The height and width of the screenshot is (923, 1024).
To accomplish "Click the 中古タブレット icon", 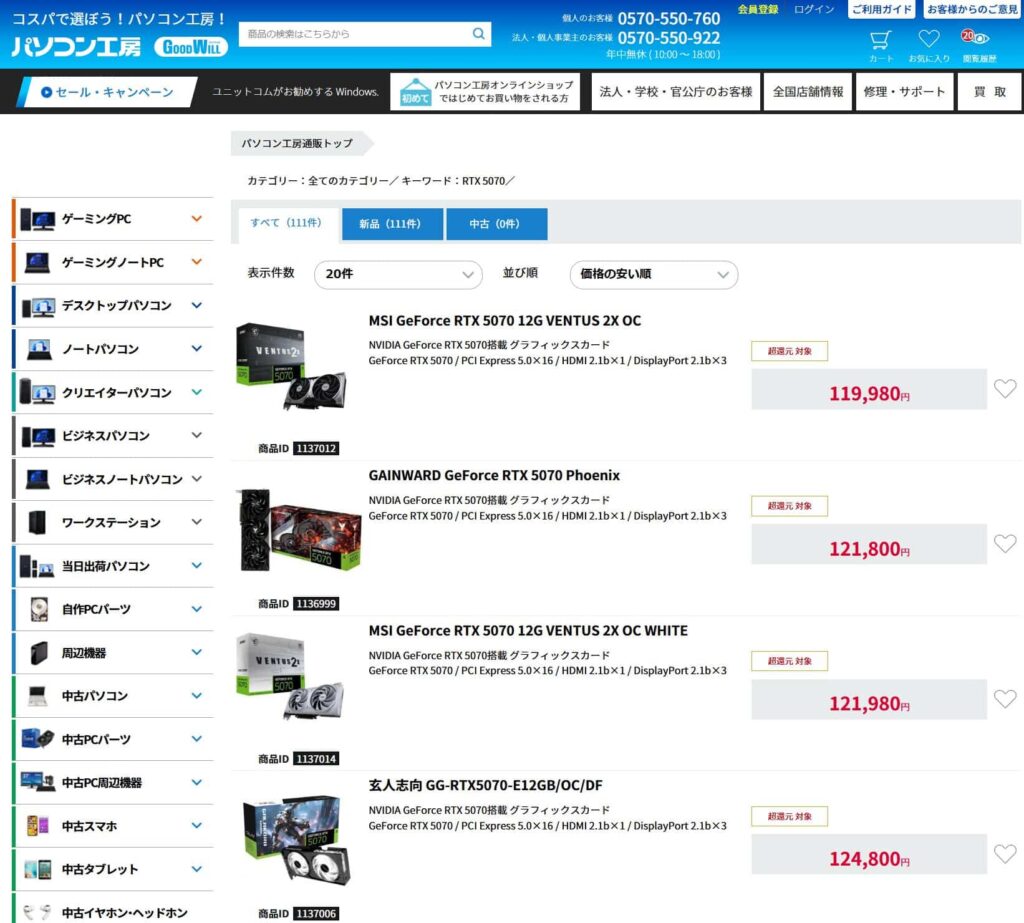I will [37, 869].
